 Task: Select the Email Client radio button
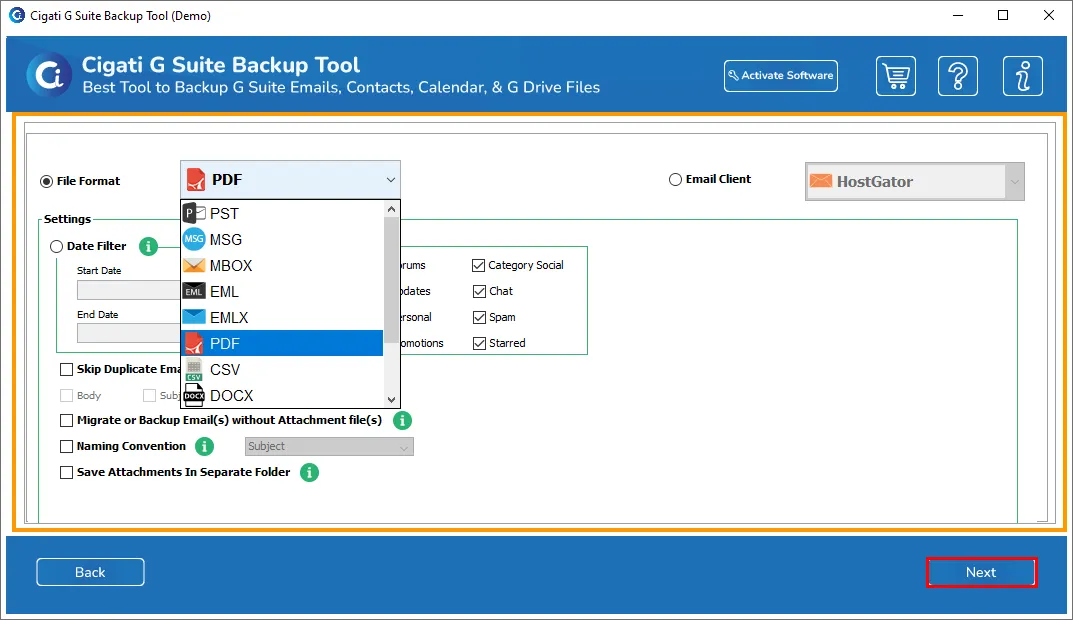coord(675,179)
